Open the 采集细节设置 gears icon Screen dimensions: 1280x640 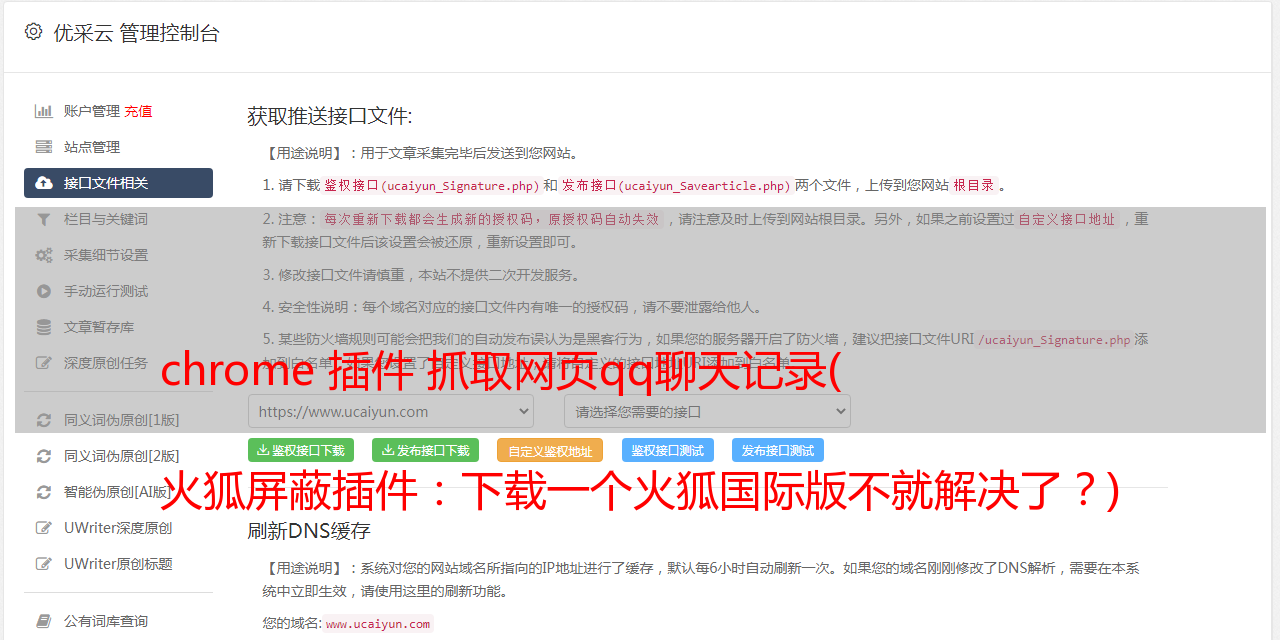(x=44, y=255)
